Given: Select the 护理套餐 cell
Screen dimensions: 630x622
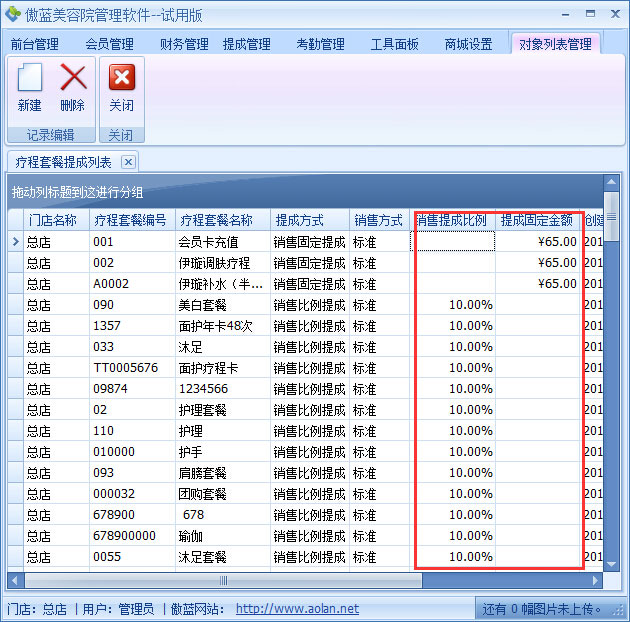Looking at the screenshot, I should click(223, 409).
